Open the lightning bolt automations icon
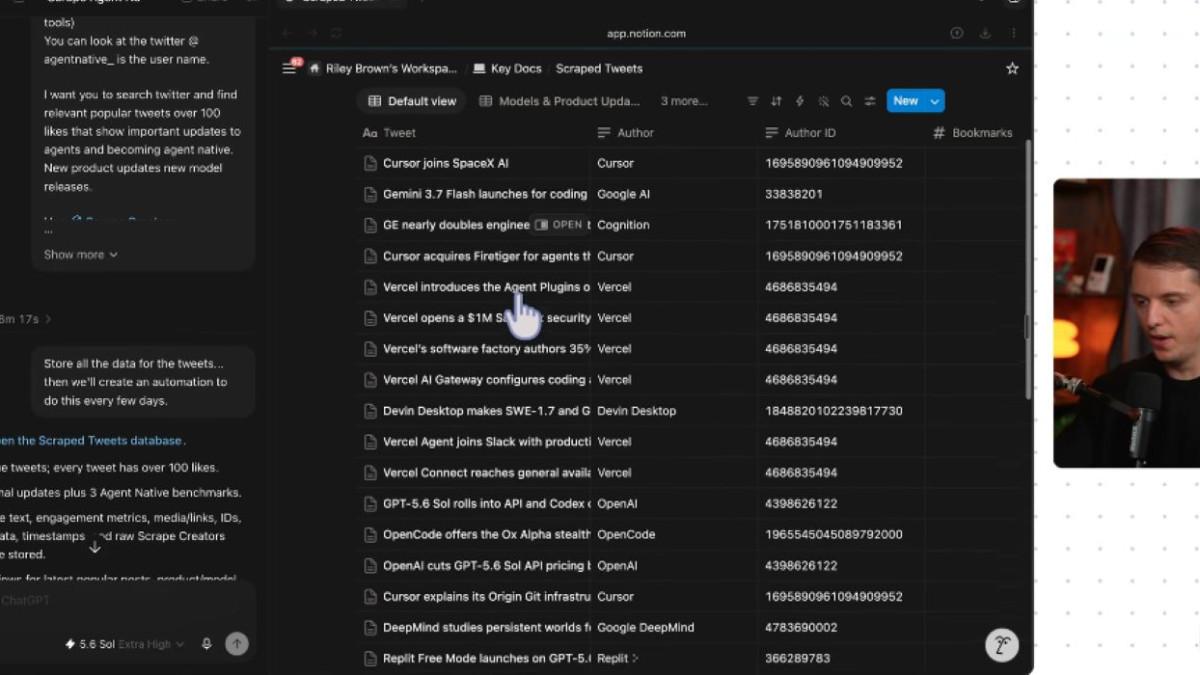The height and width of the screenshot is (675, 1200). coord(799,101)
